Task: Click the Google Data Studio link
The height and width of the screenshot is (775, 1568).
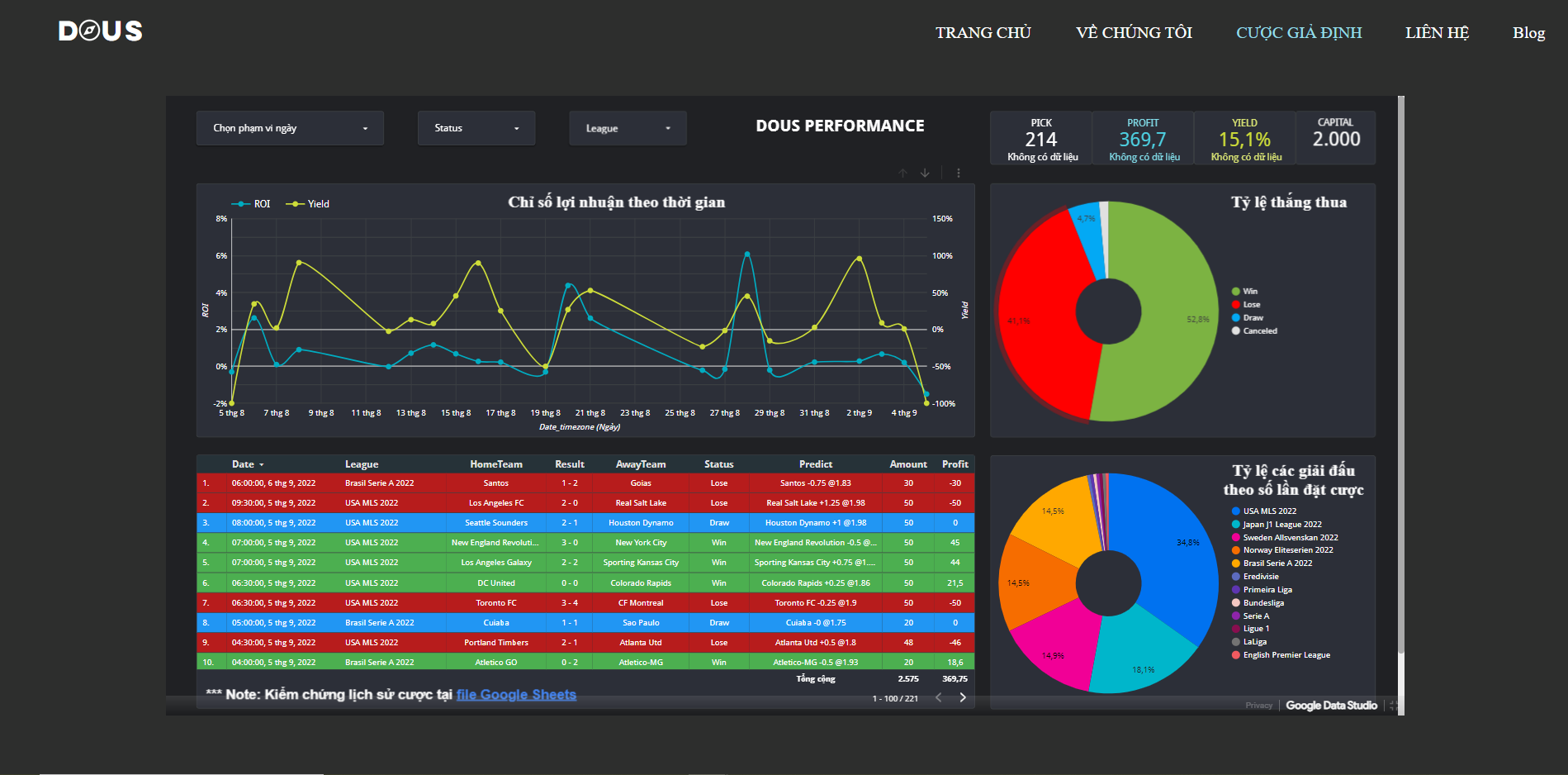Action: [1331, 706]
